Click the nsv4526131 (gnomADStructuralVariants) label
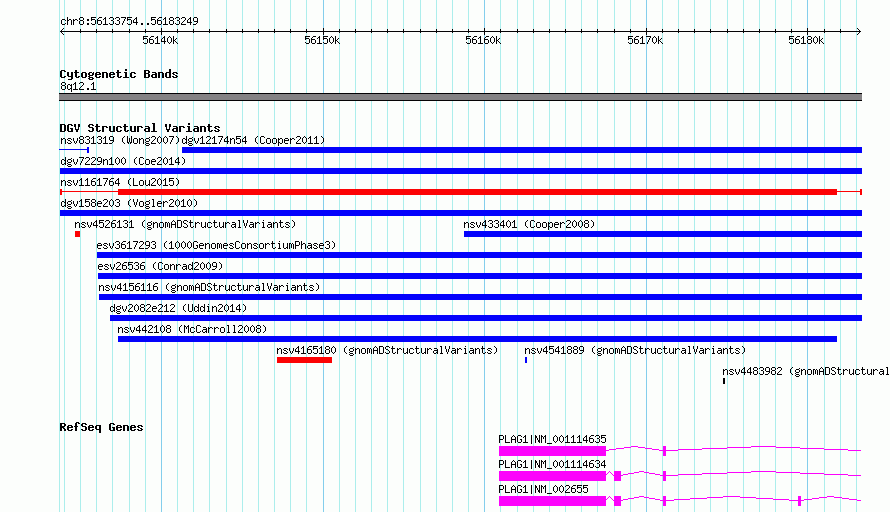Viewport: 890px width, 512px height. (185, 224)
